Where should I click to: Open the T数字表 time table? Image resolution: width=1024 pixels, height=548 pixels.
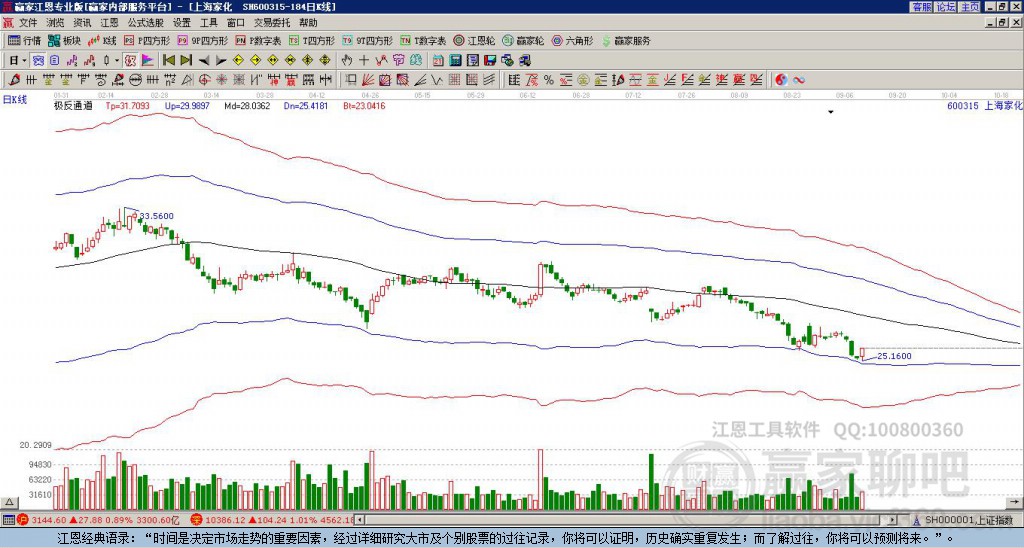point(423,40)
